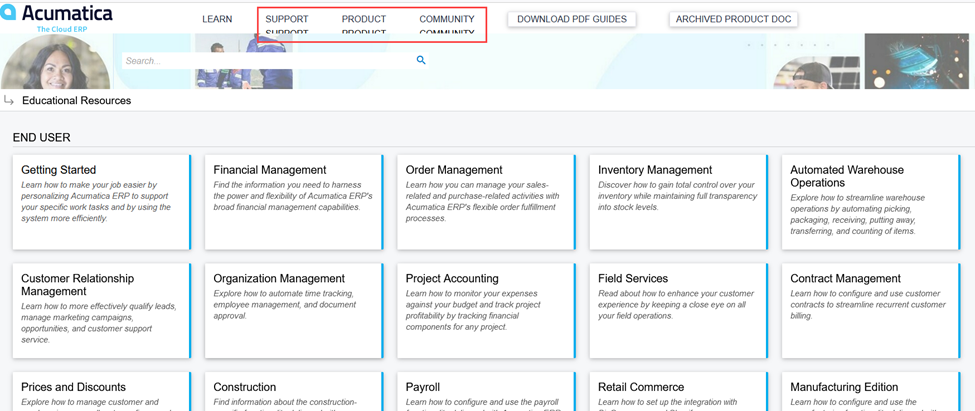
Task: Open the Getting Started card
Action: pos(102,202)
